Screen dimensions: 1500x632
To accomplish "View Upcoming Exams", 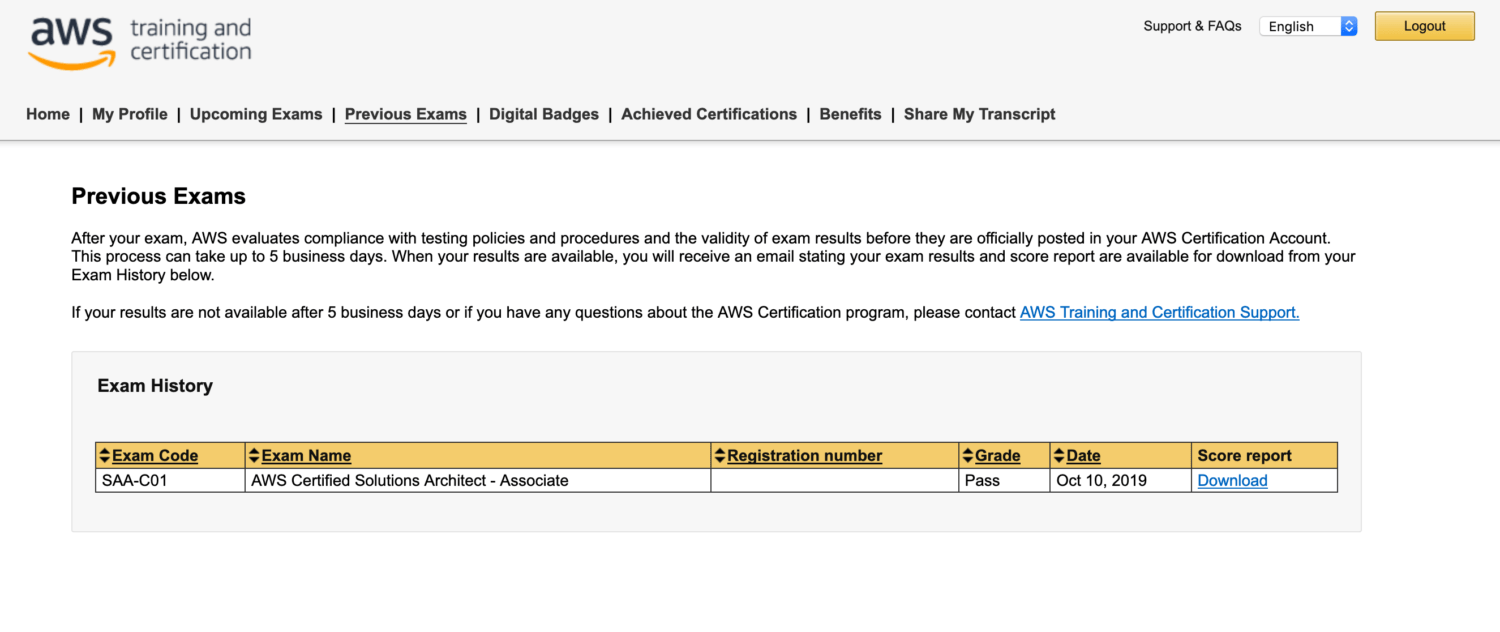I will [256, 114].
